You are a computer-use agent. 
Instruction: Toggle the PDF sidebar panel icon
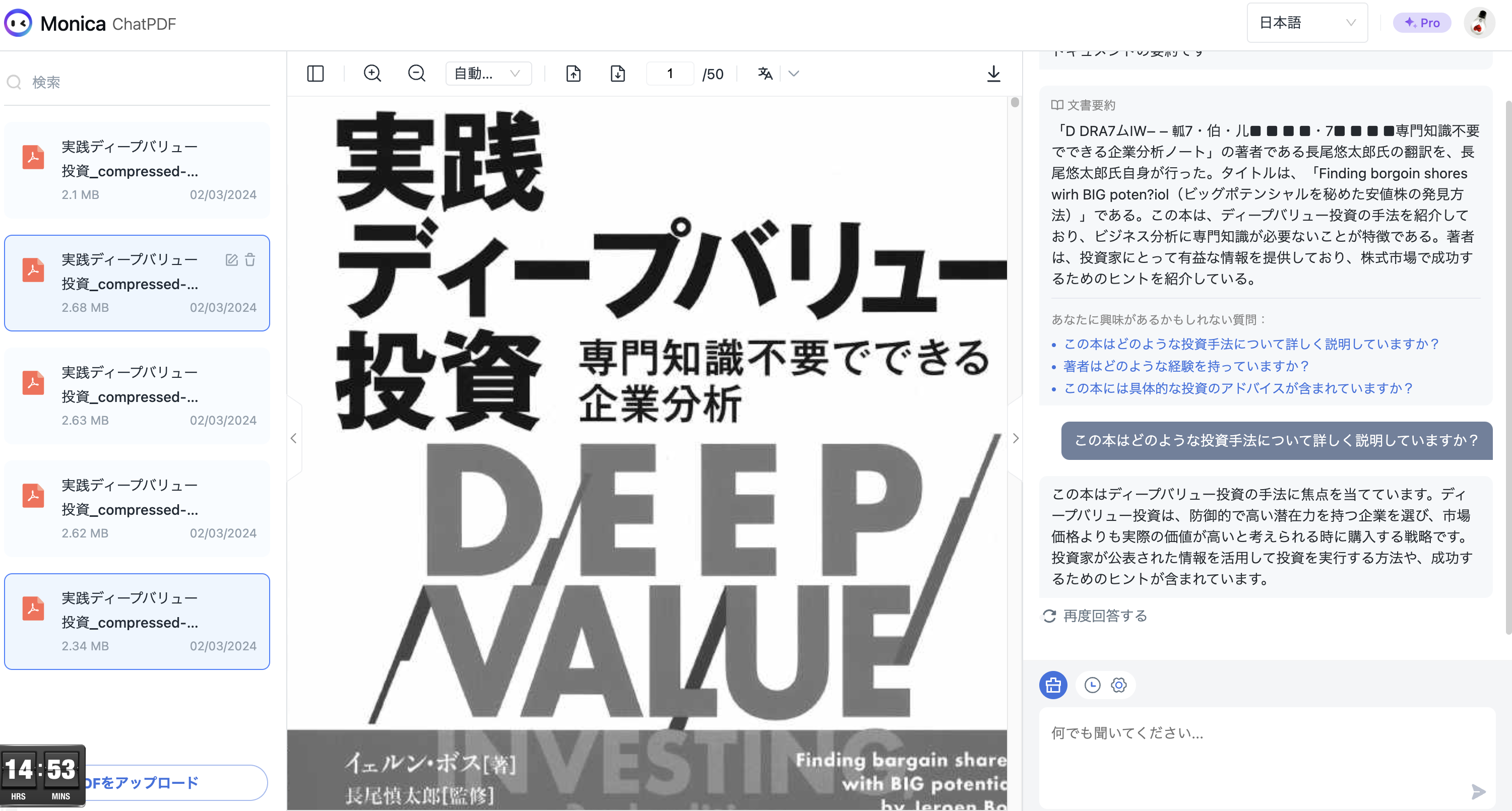pyautogui.click(x=315, y=74)
